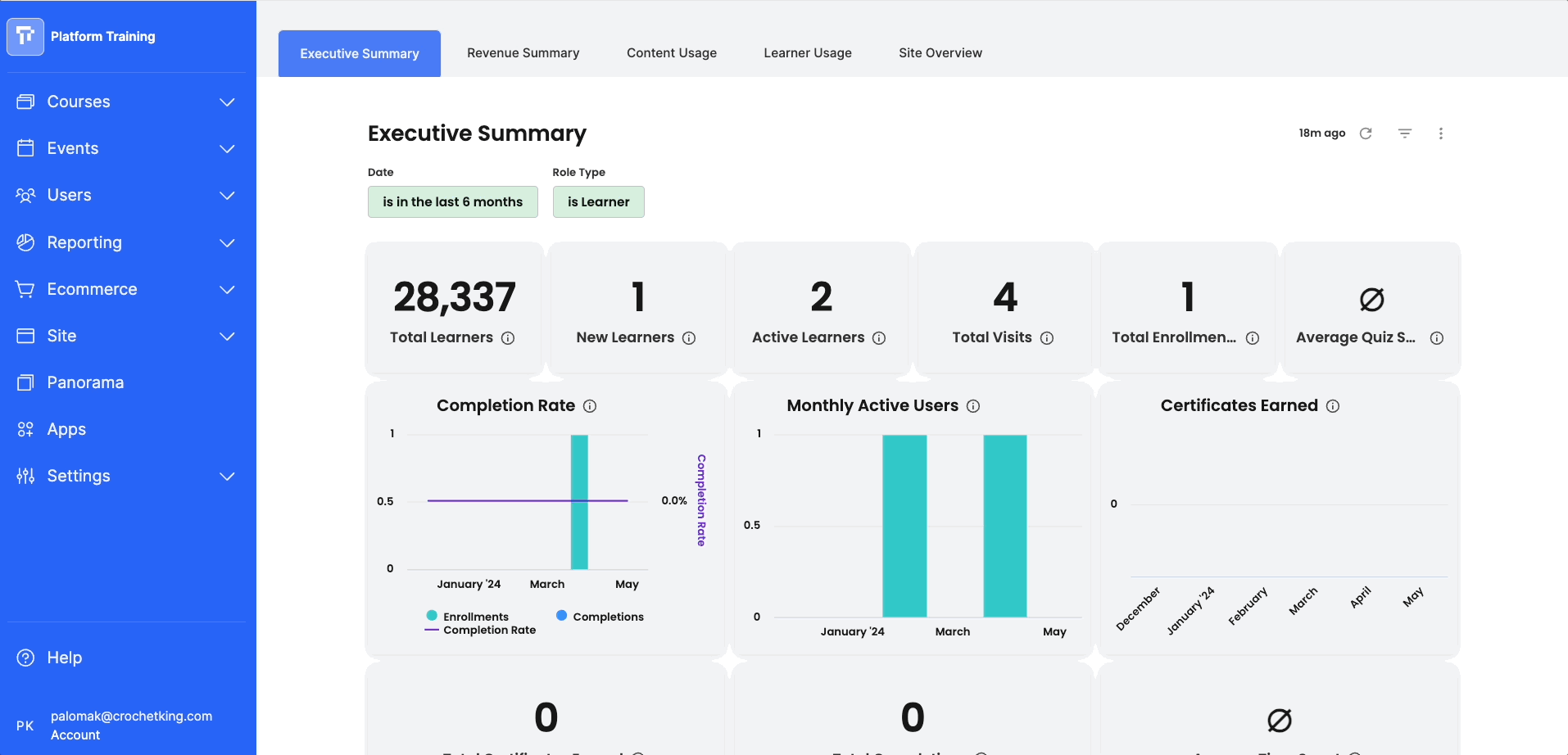Open Panorama from the sidebar
Viewport: 1568px width, 755px height.
click(x=85, y=382)
